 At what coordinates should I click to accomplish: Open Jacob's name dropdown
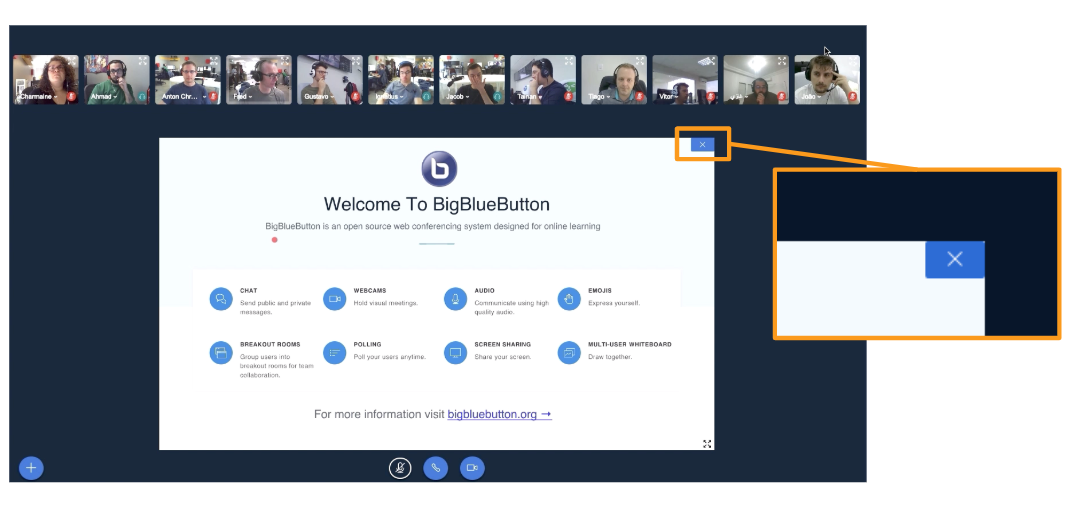(x=457, y=97)
